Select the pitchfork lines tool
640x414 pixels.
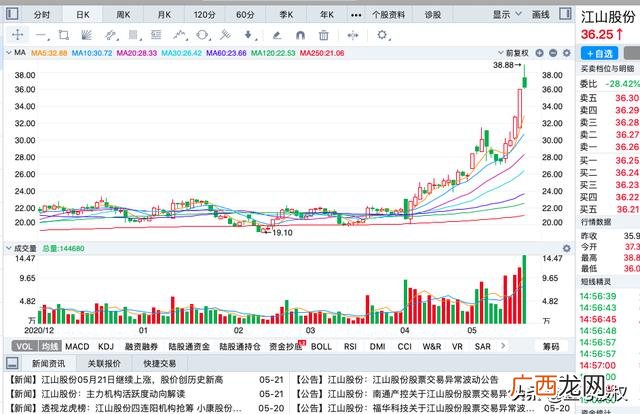tap(225, 35)
